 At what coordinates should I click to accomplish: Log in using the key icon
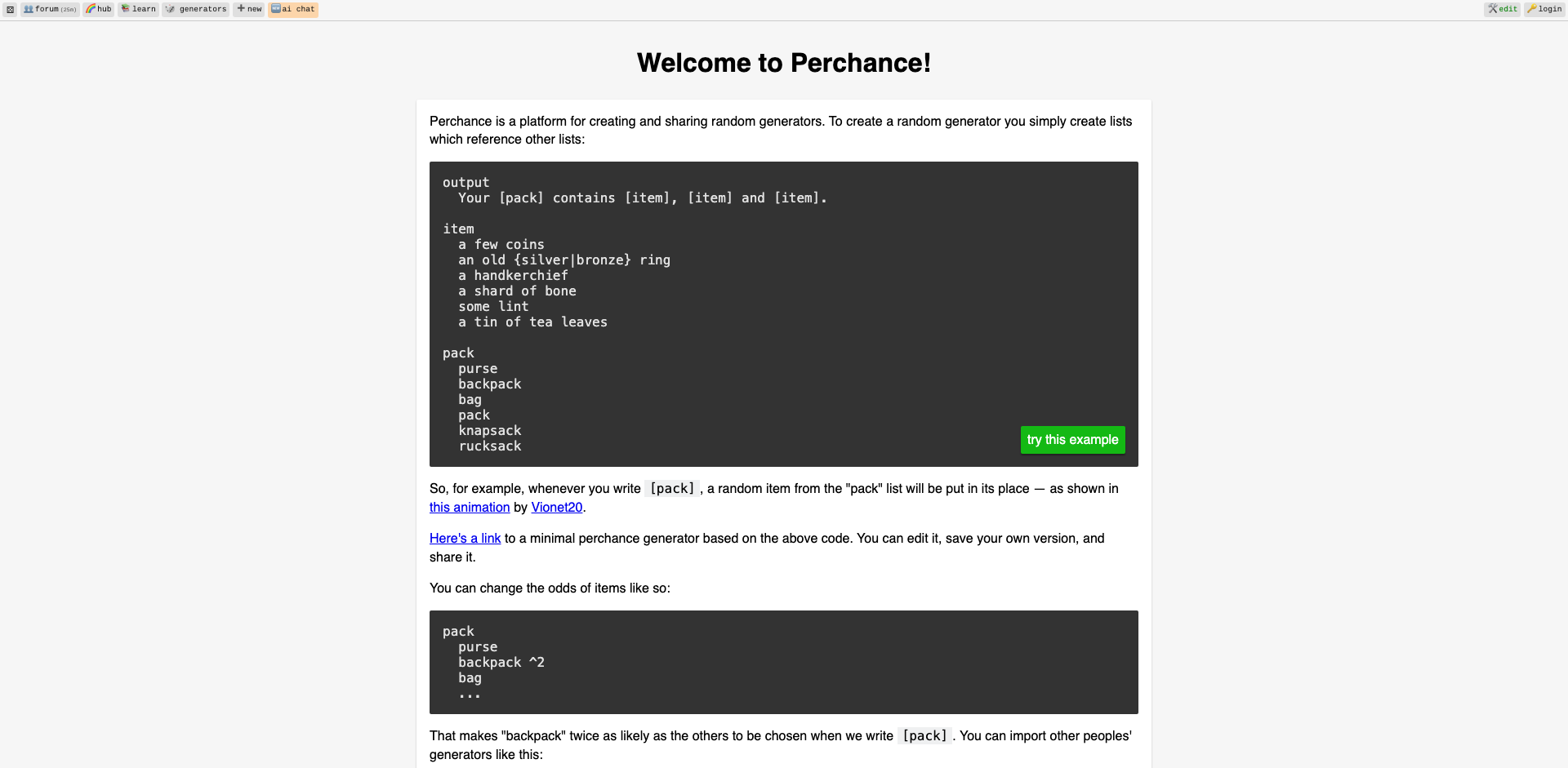tap(1543, 9)
